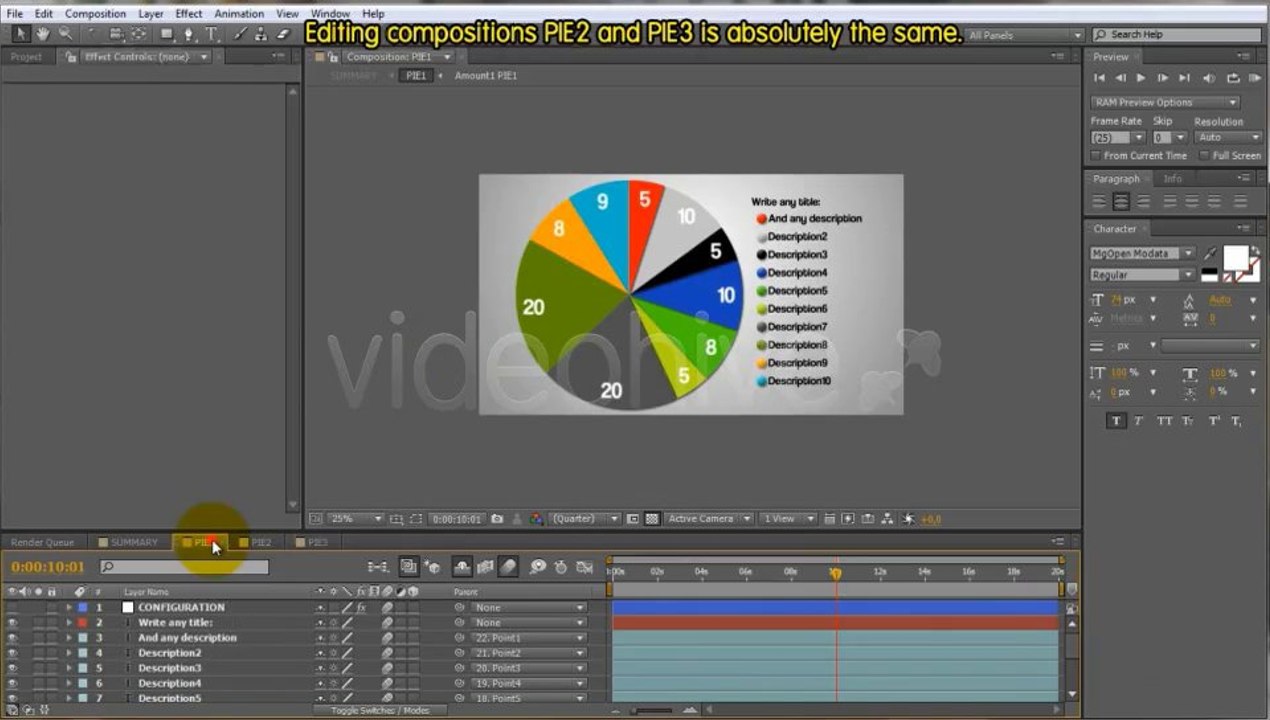Open the timeline Graph Editor icon
Image resolution: width=1270 pixels, height=720 pixels.
tap(585, 567)
